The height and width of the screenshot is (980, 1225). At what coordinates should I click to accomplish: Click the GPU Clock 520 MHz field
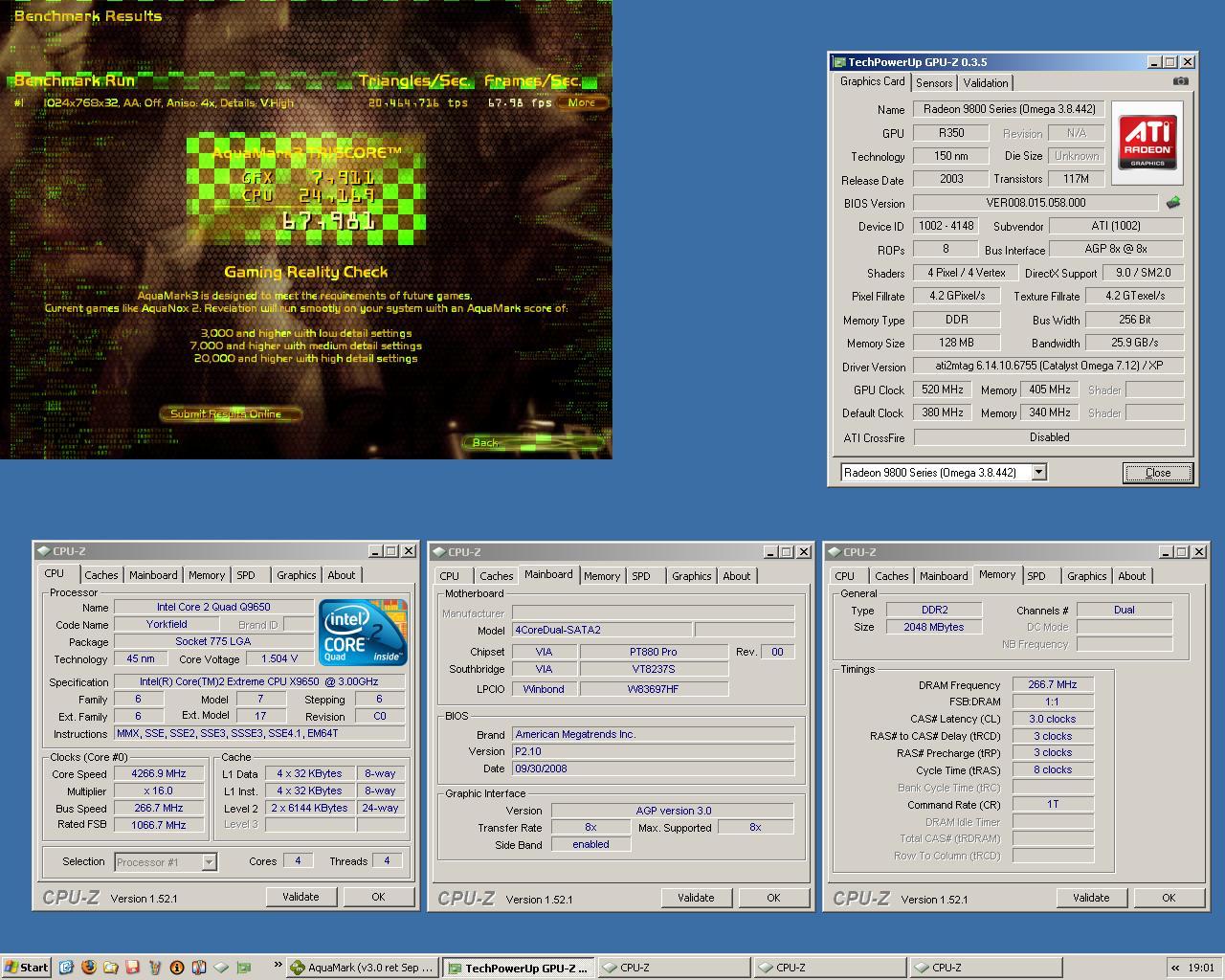[x=943, y=390]
